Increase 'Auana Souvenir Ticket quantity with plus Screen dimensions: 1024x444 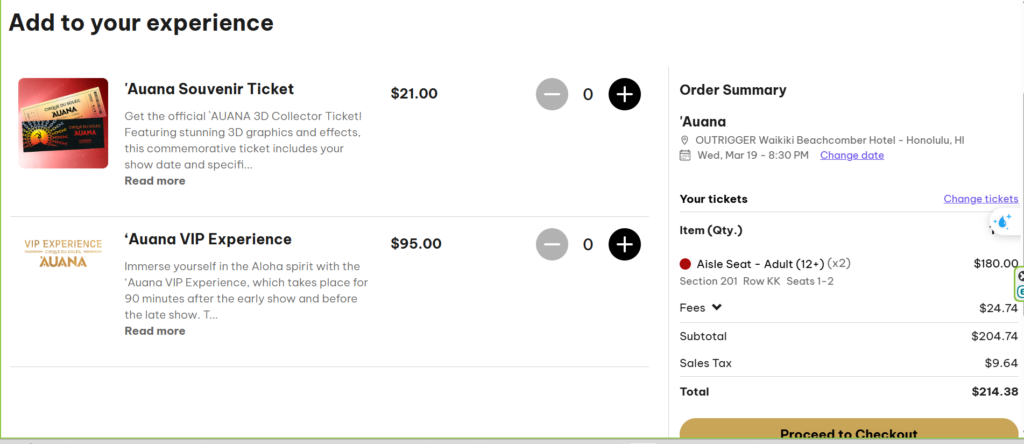point(624,94)
